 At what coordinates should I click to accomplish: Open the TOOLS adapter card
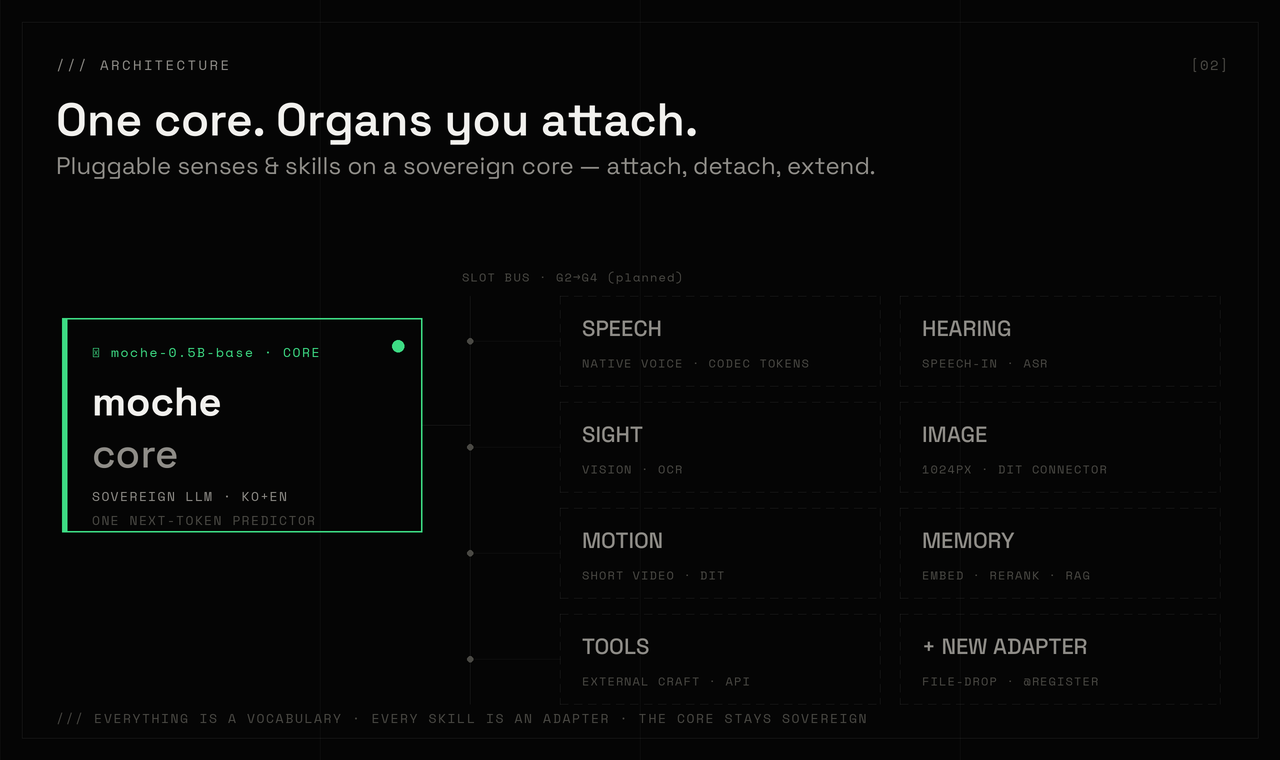coord(720,659)
